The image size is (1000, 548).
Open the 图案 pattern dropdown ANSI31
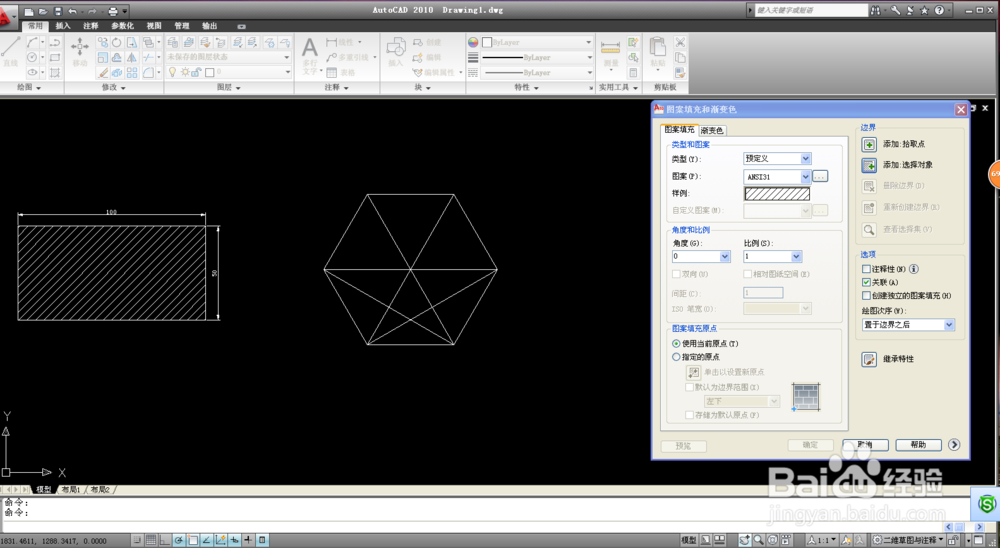[777, 177]
